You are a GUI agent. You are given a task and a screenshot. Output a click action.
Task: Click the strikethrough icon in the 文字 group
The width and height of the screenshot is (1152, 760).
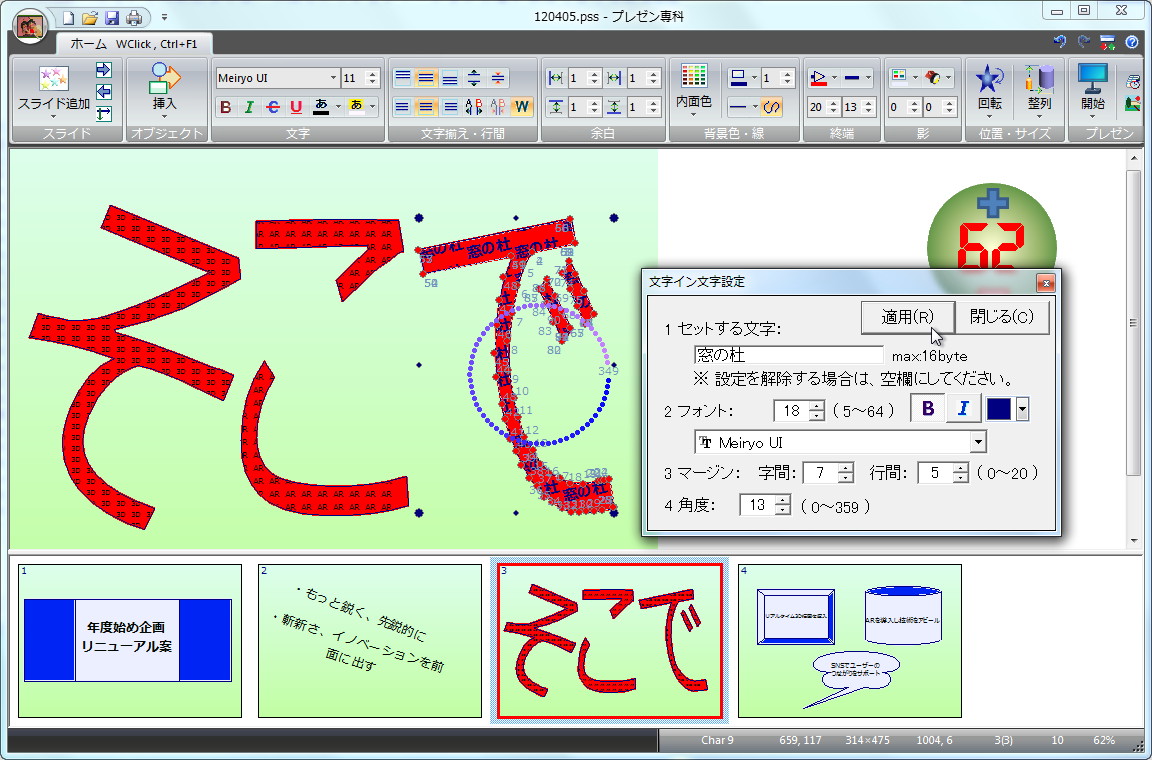tap(271, 106)
